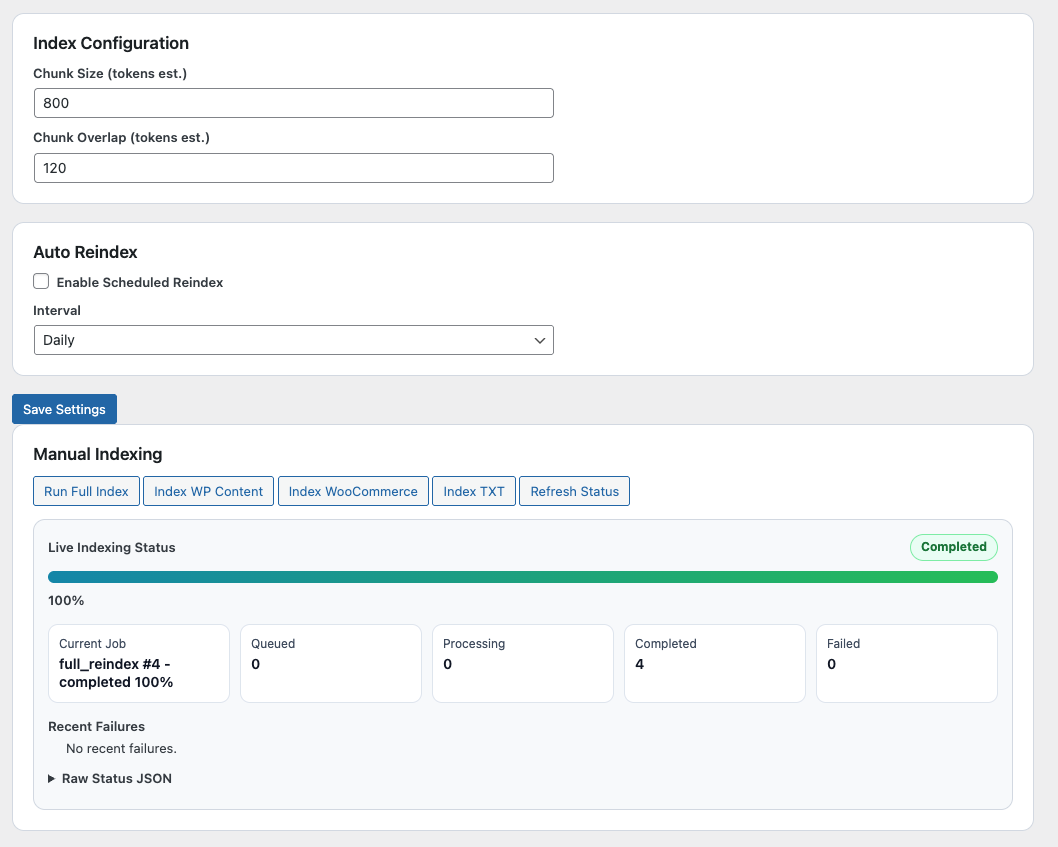Click the Live Indexing Status label
This screenshot has height=847, width=1058.
click(x=112, y=547)
